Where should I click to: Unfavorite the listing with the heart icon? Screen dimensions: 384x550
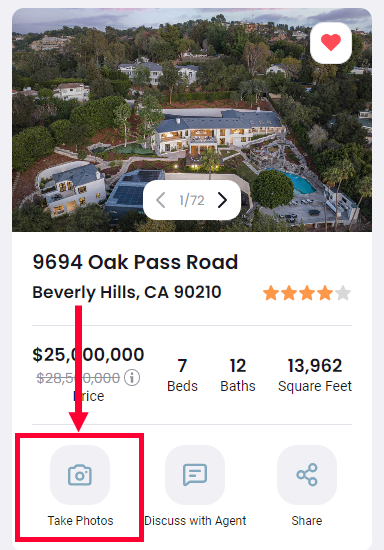click(331, 43)
